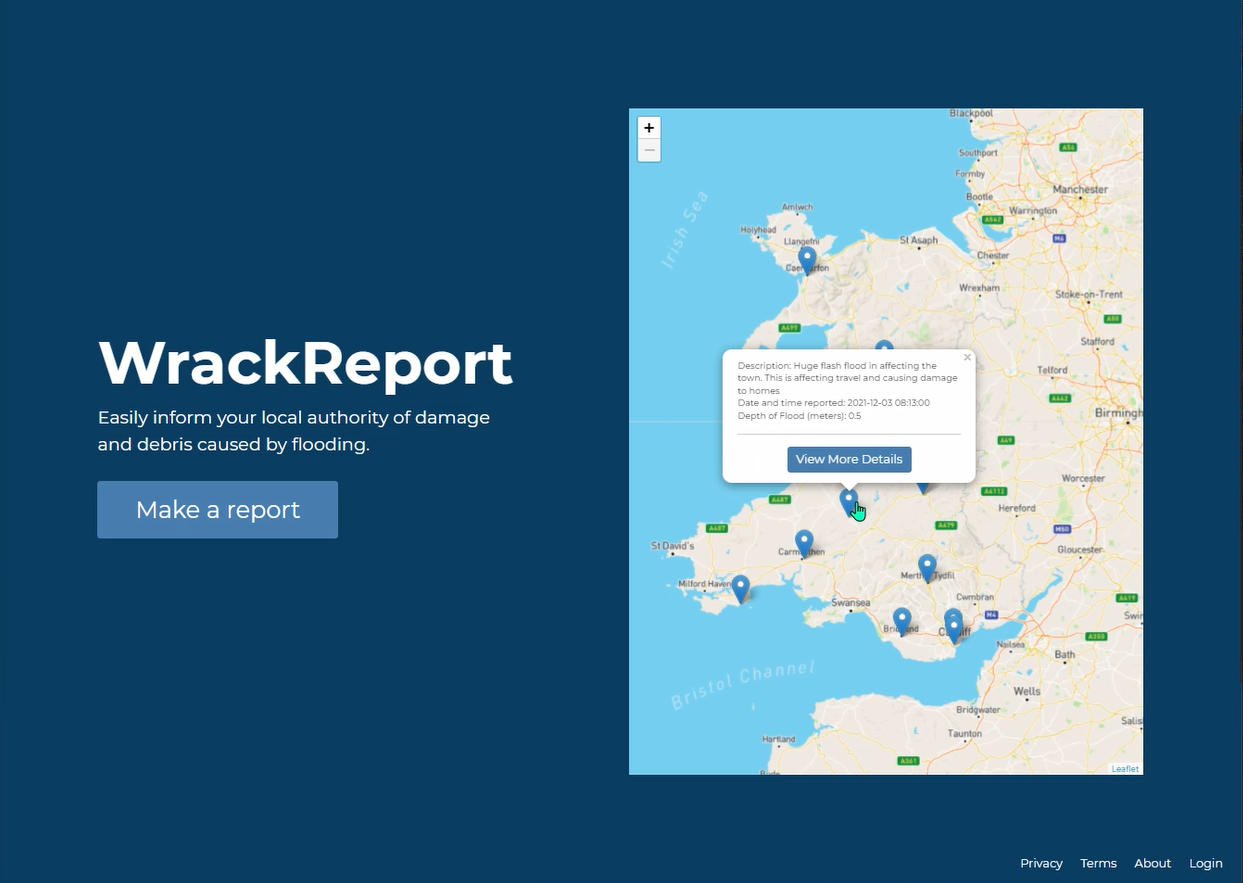Viewport: 1243px width, 883px height.
Task: Zoom in on the flood map
Action: coord(649,128)
